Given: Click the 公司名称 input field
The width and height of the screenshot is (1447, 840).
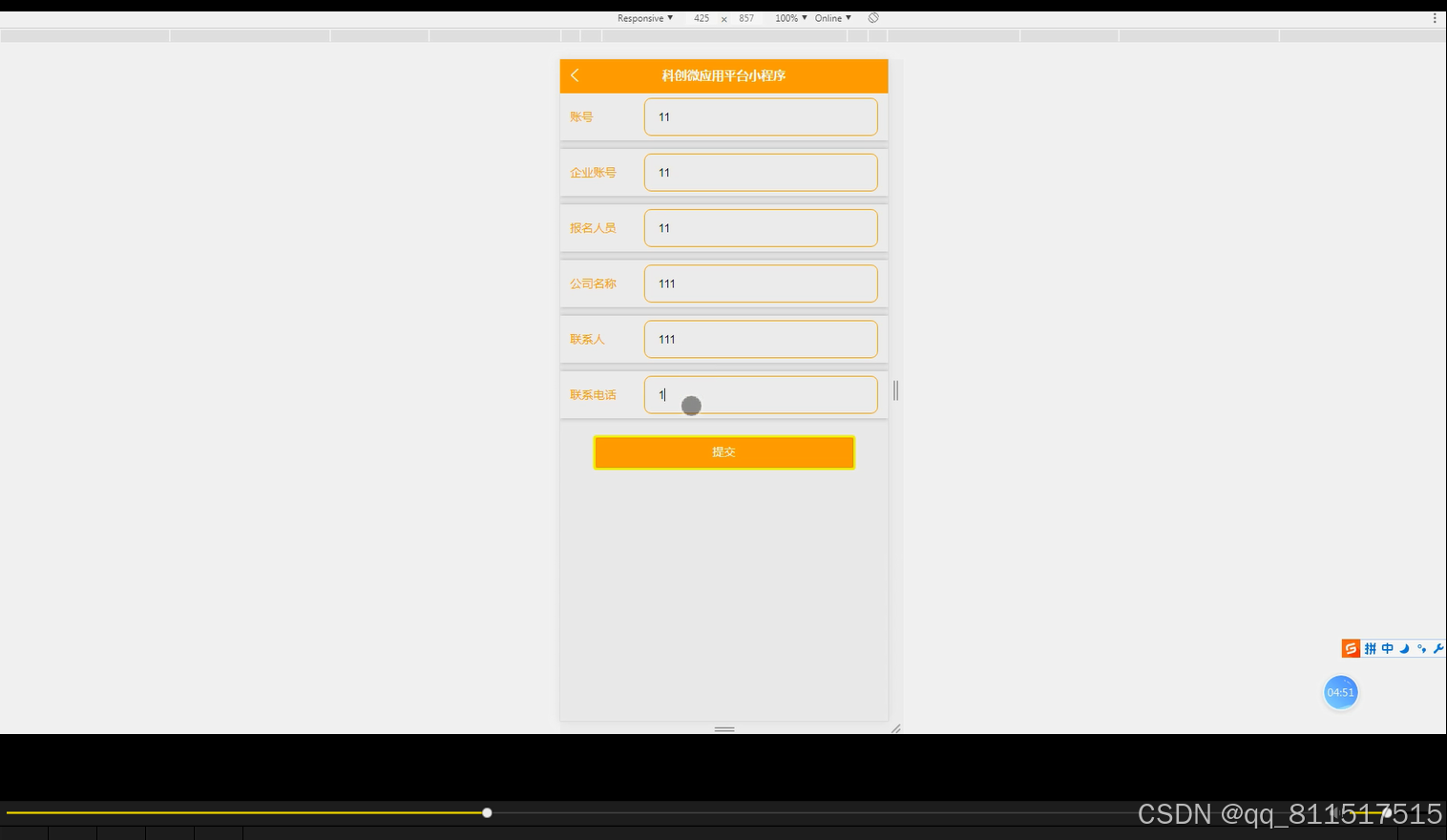Looking at the screenshot, I should click(761, 283).
